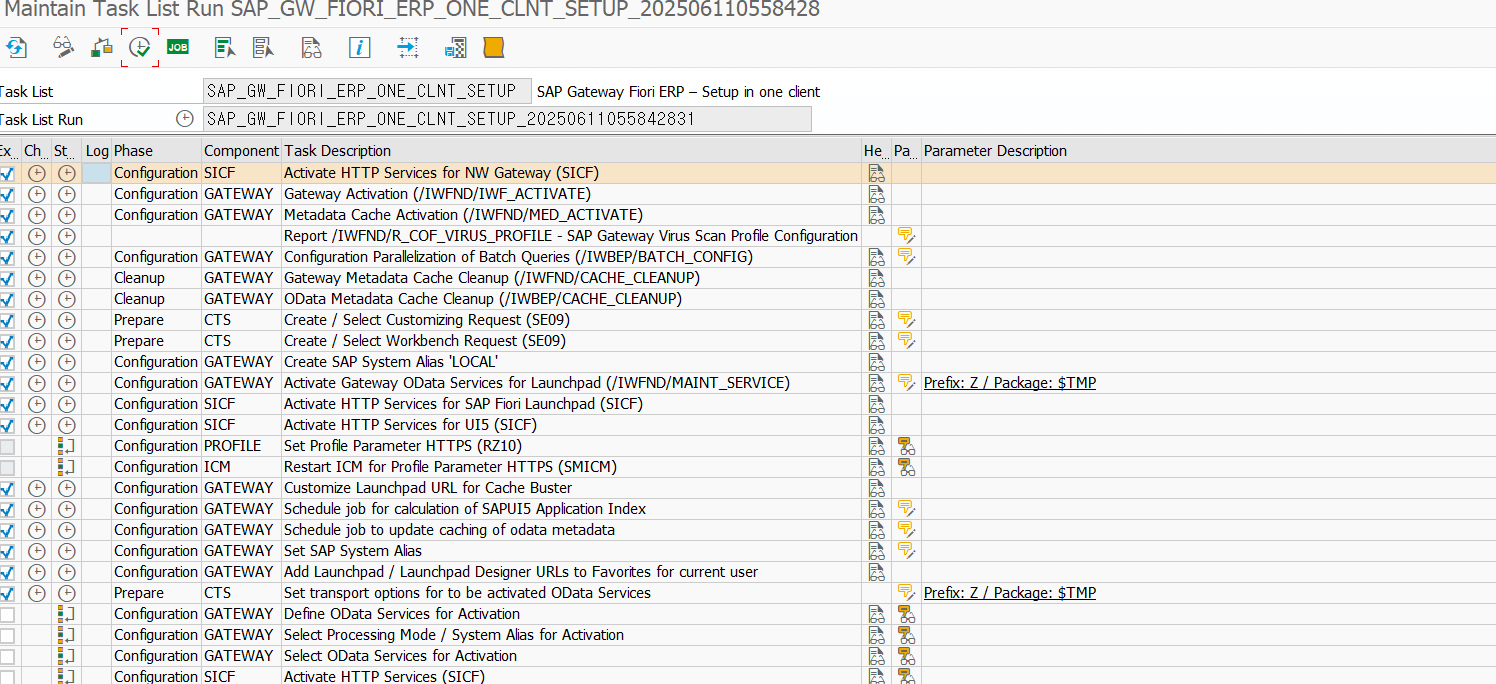The height and width of the screenshot is (684, 1496).
Task: Click the Task List Run name field
Action: (x=507, y=119)
